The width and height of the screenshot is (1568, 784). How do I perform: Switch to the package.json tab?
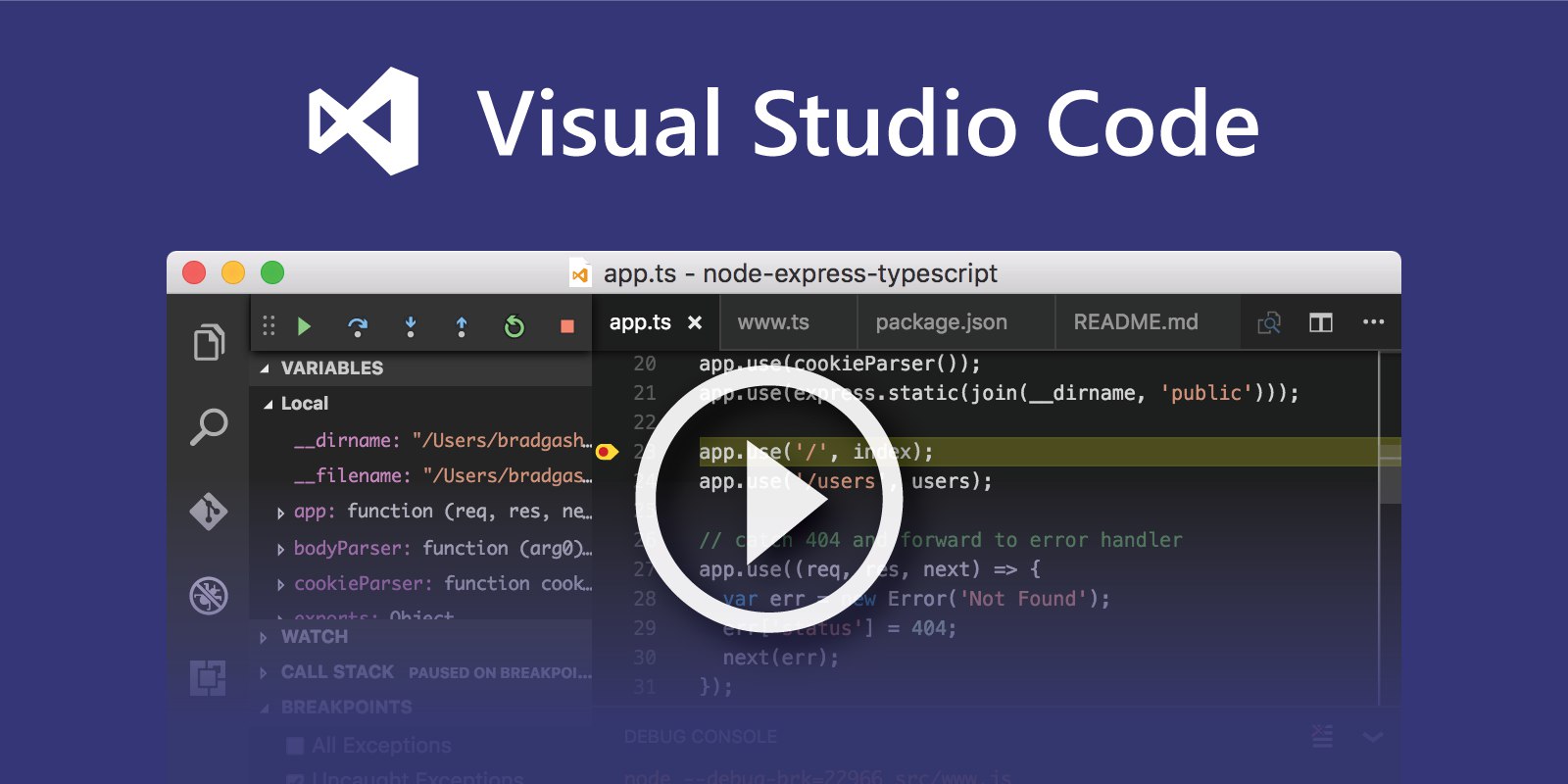941,322
